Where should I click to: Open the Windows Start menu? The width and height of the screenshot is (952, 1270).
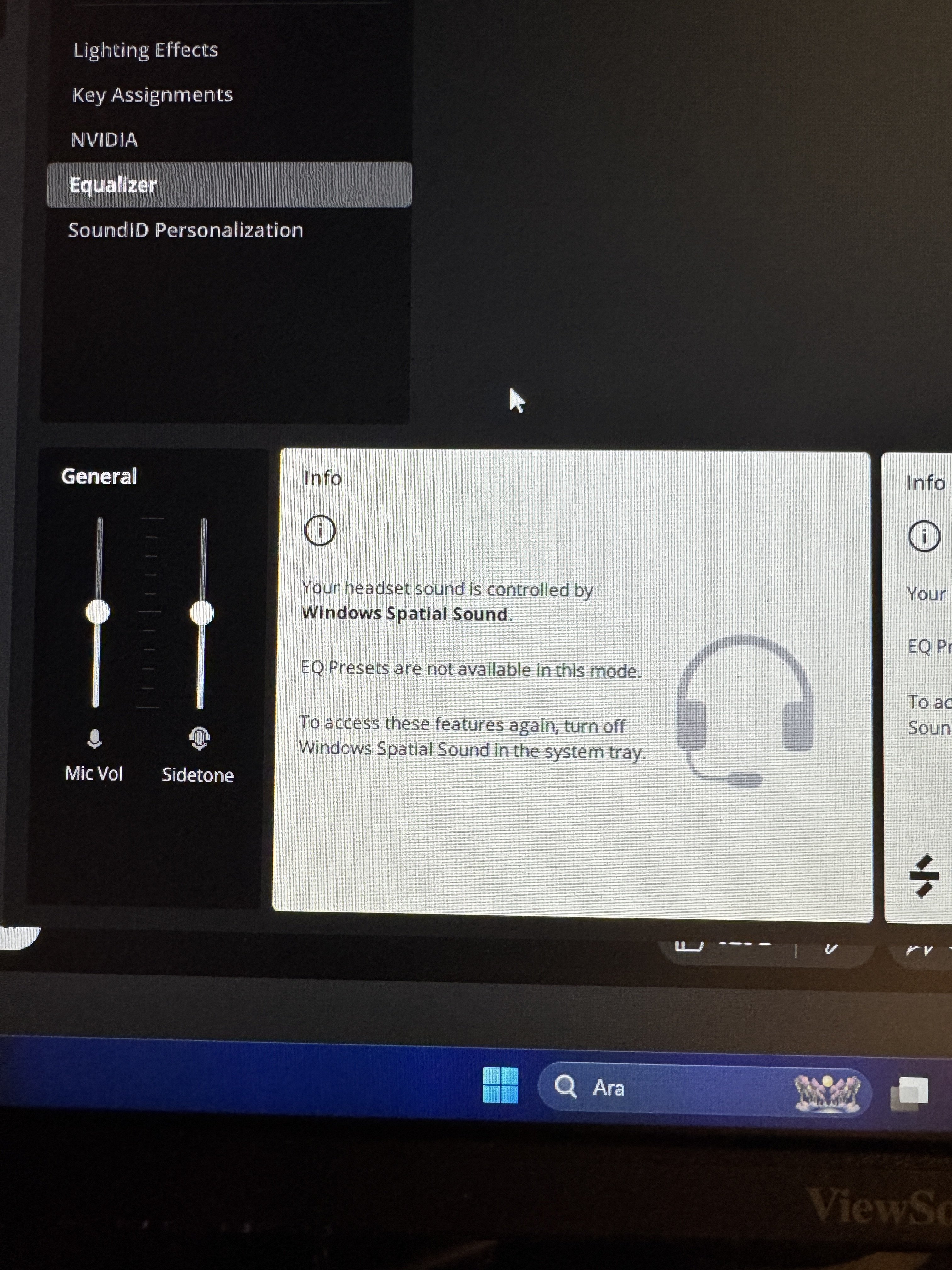tap(500, 1085)
